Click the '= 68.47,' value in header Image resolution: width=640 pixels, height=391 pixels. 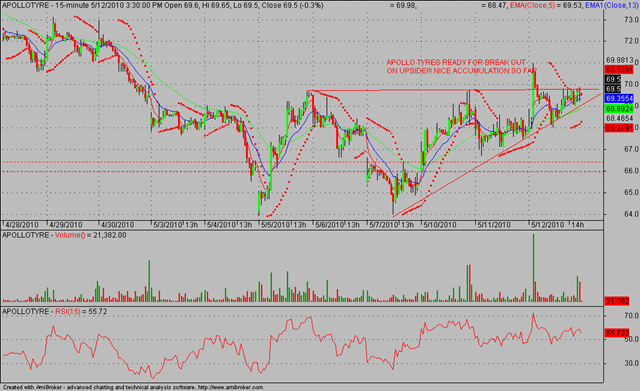[x=494, y=5]
